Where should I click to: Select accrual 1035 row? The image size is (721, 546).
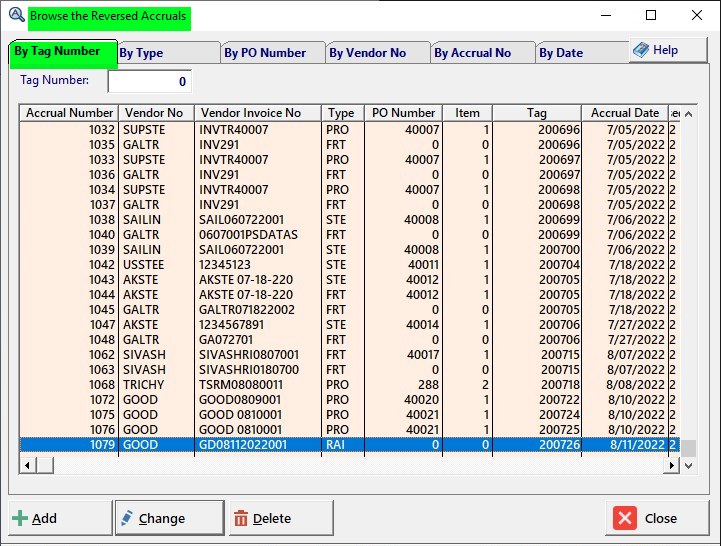click(x=349, y=145)
